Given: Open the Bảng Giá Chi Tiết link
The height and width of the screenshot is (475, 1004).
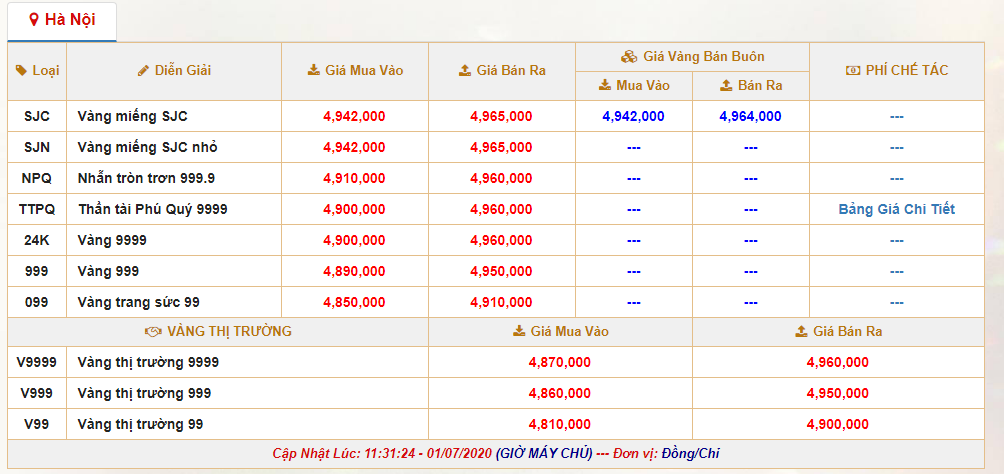Looking at the screenshot, I should [896, 209].
